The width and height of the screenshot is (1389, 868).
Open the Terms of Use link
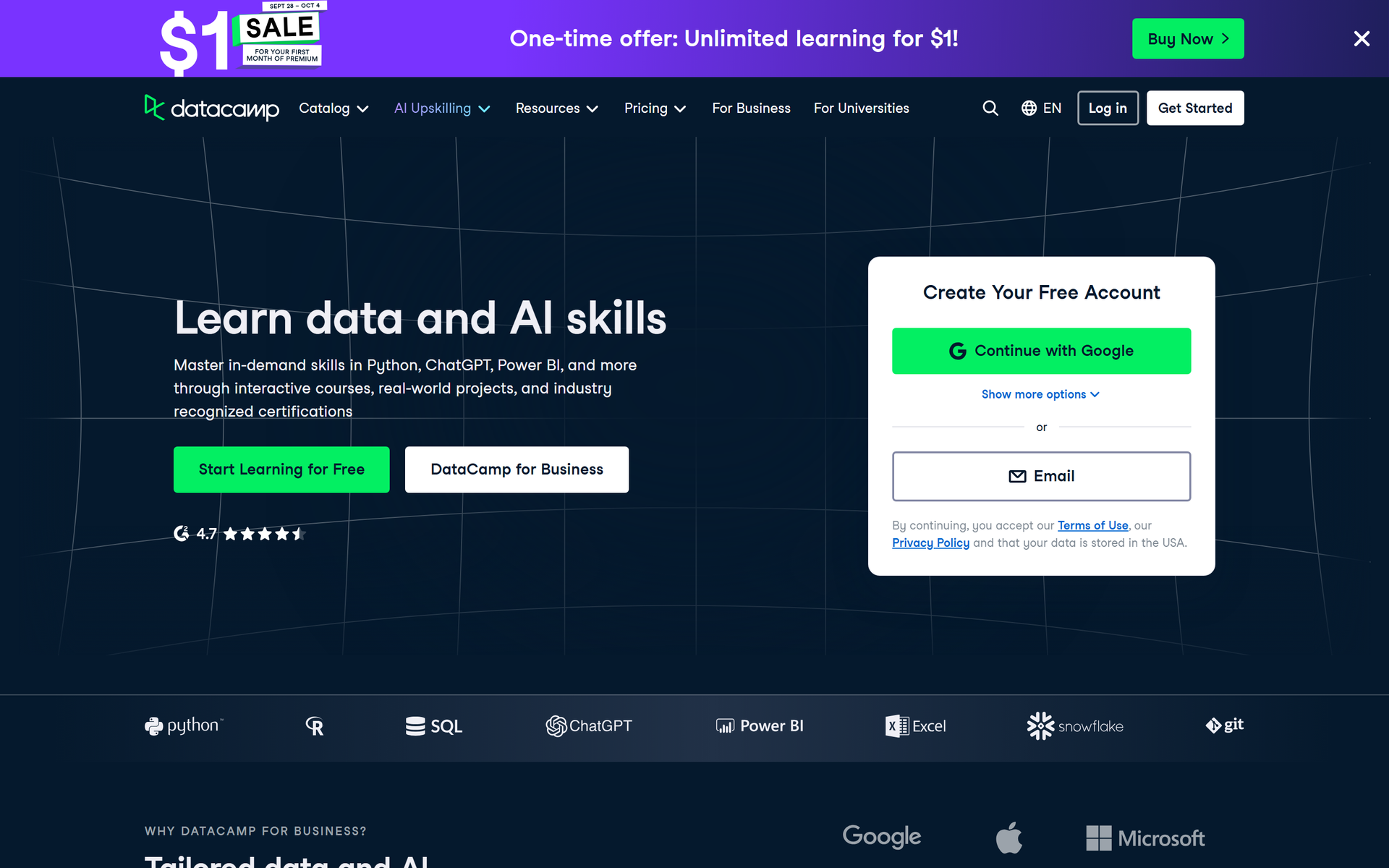click(x=1092, y=525)
